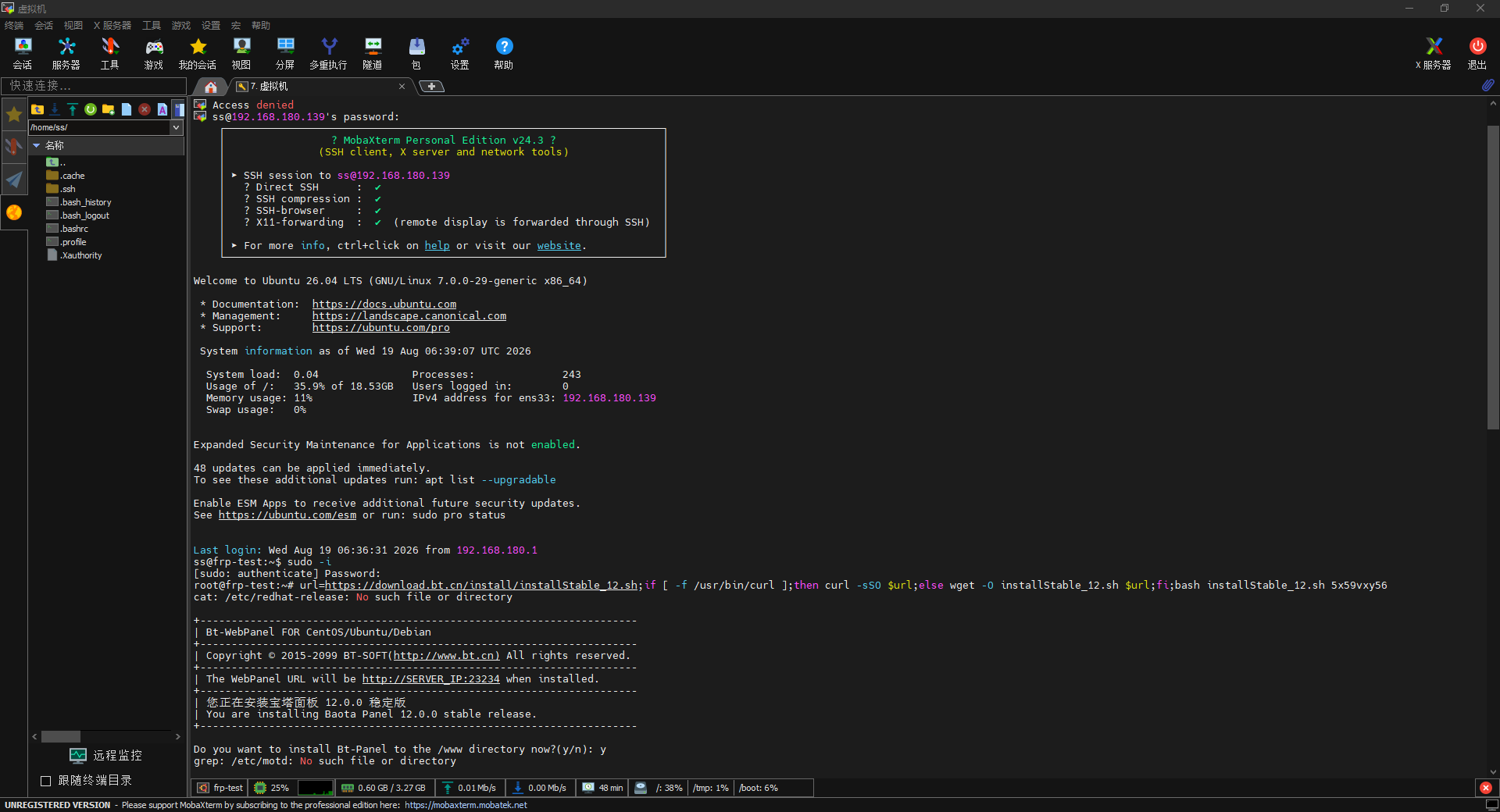Click the file panel horizontal scrollbar thumb
Image resolution: width=1500 pixels, height=812 pixels.
click(61, 736)
